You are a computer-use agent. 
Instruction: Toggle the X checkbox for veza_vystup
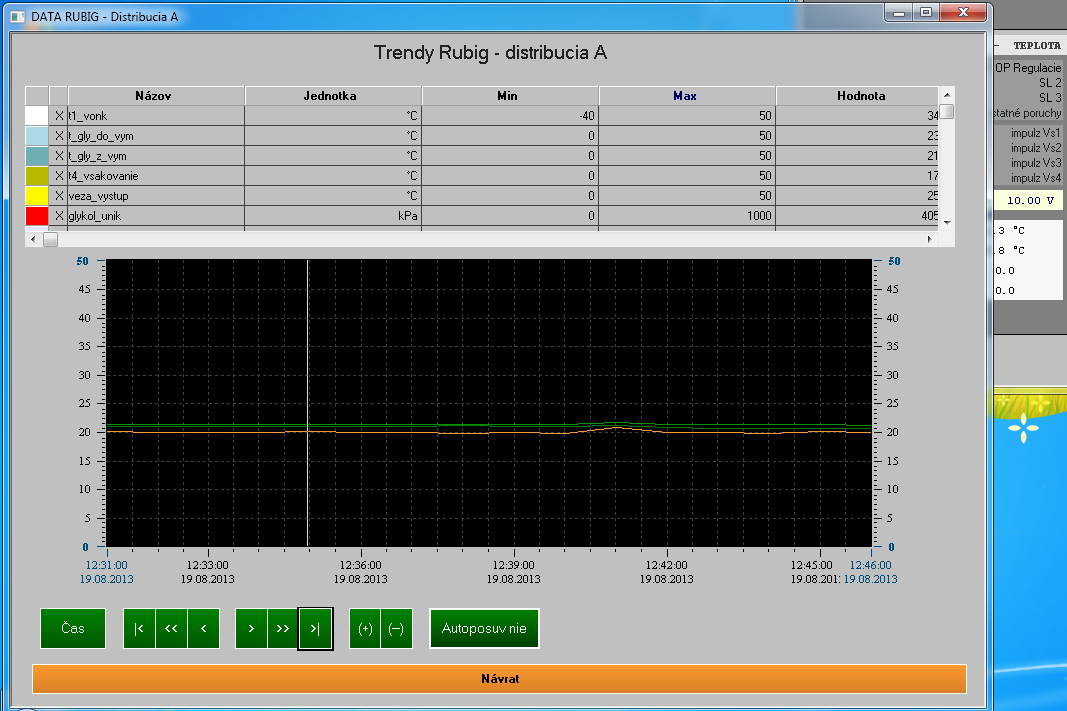tap(59, 196)
